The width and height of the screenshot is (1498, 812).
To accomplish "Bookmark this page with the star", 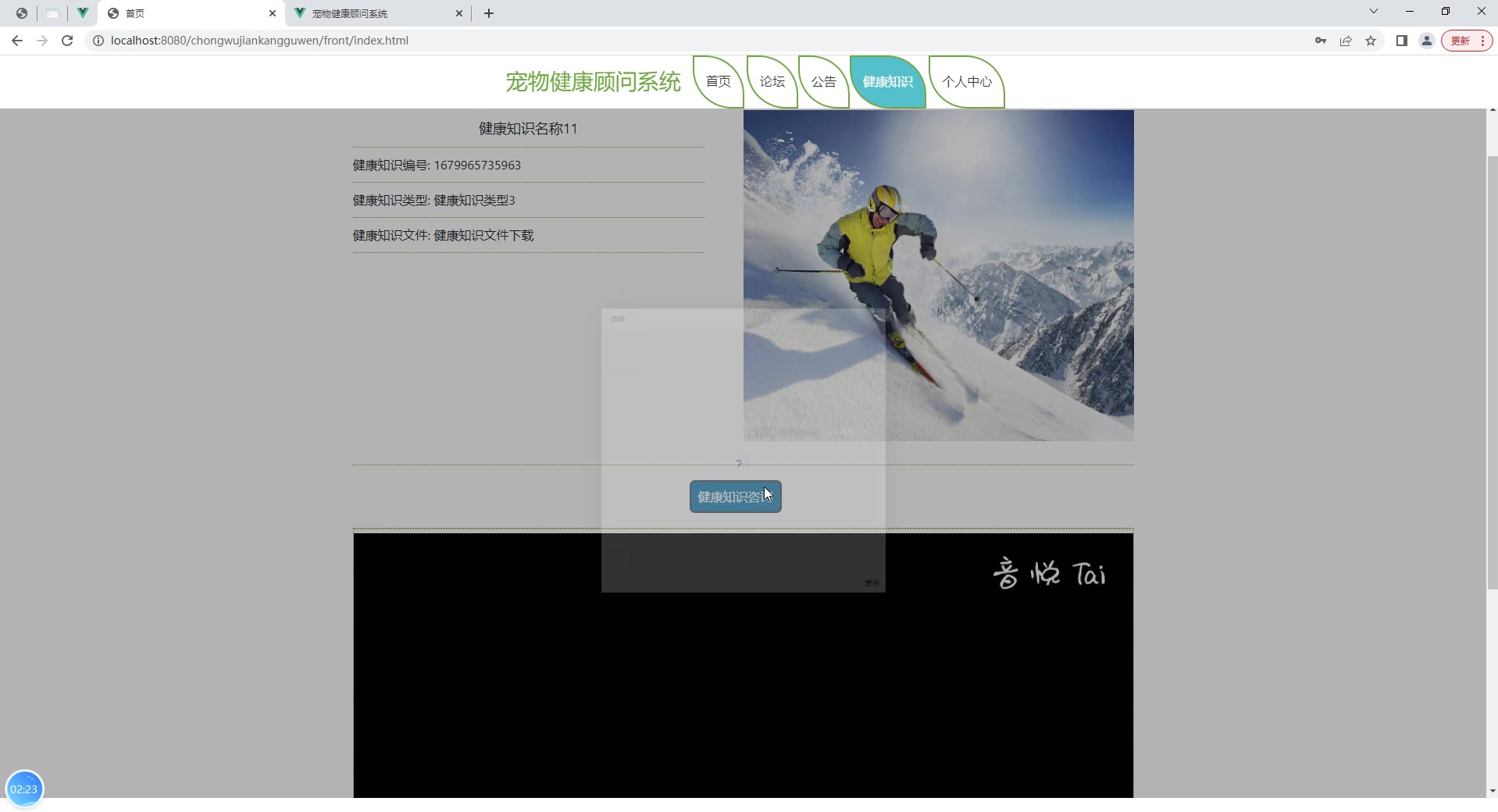I will (1371, 41).
